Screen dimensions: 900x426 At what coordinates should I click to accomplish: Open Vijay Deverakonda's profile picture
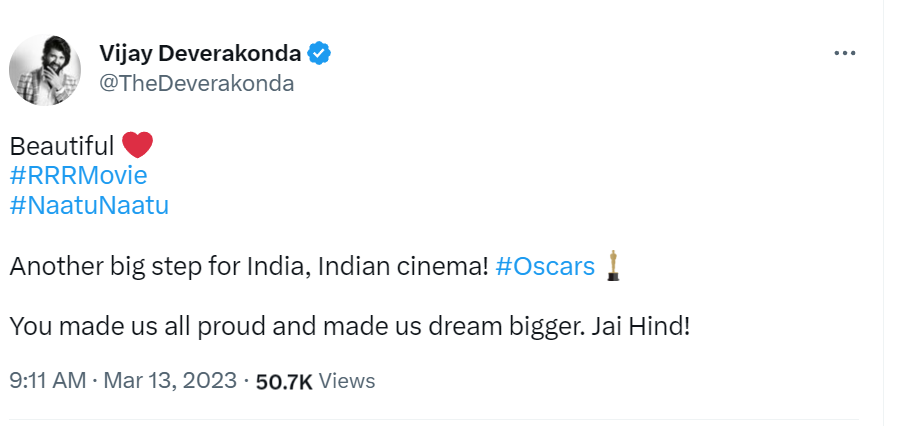(46, 76)
